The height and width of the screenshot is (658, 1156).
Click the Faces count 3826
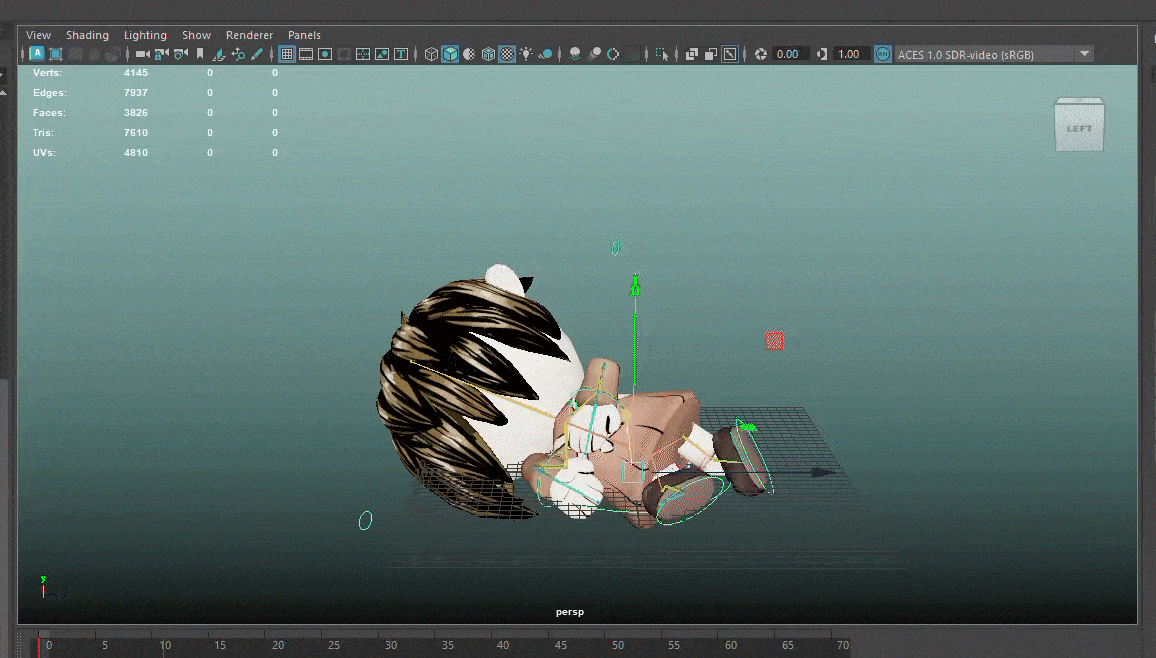[x=136, y=112]
